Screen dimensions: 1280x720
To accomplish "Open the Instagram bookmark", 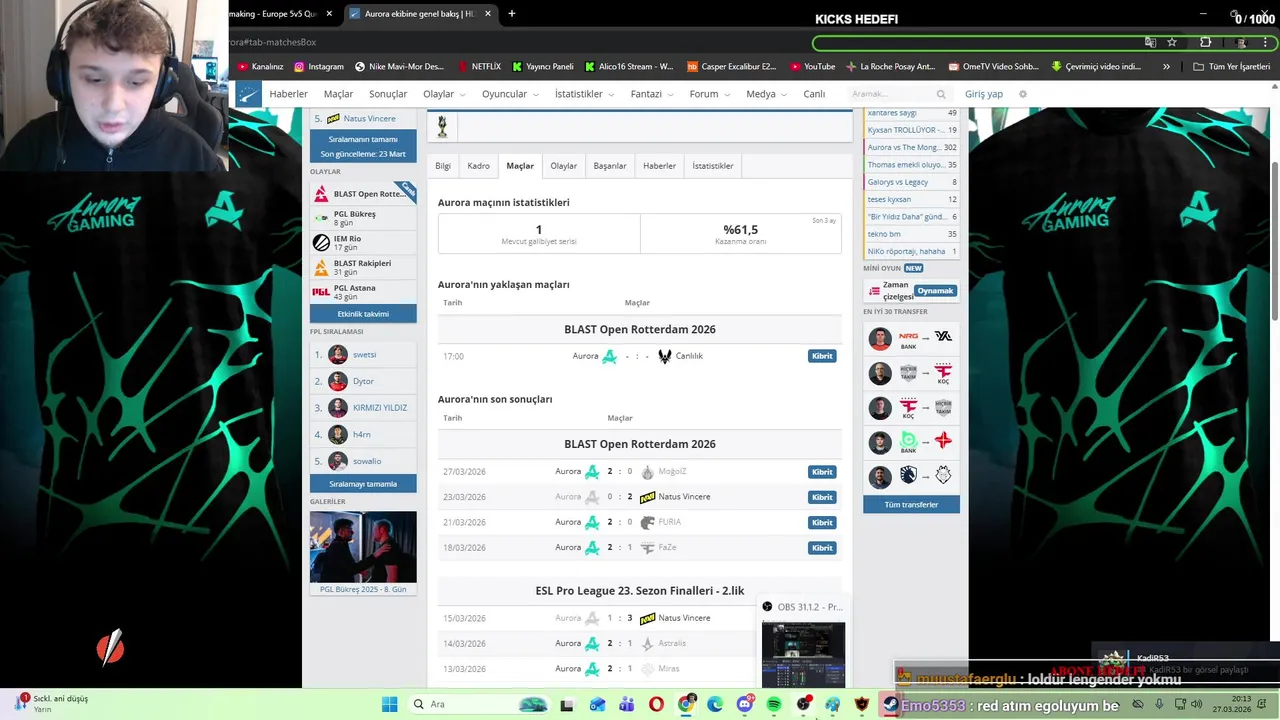I will click(319, 67).
